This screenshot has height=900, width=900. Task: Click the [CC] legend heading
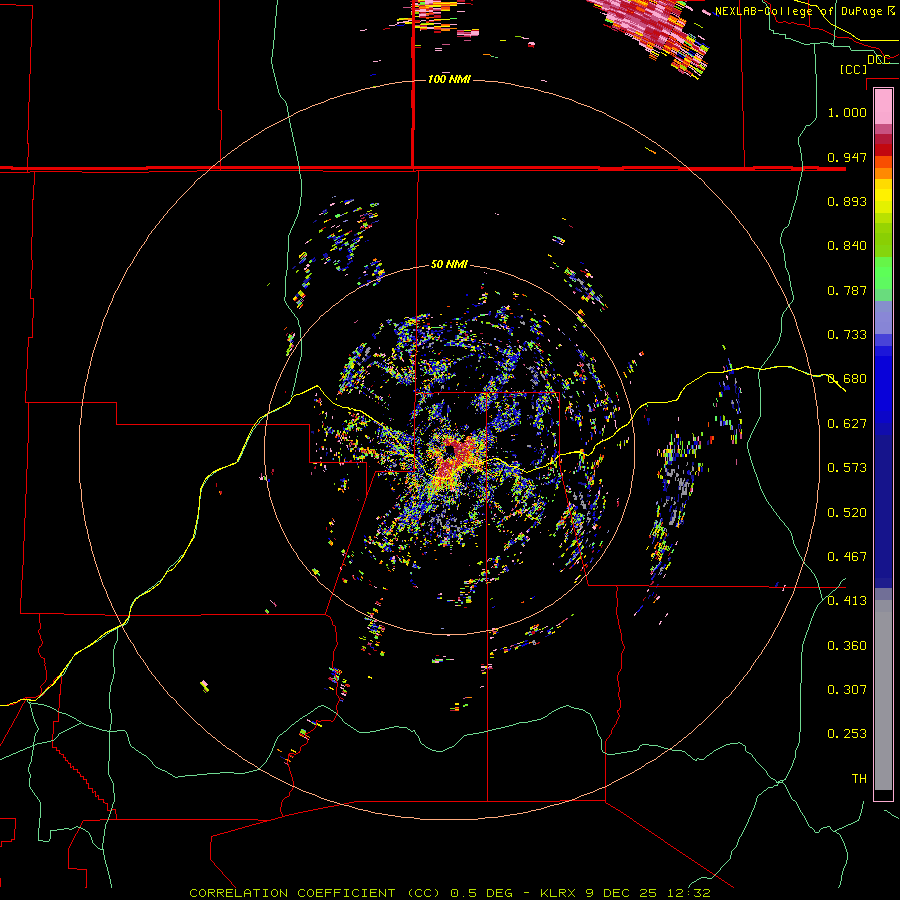853,69
